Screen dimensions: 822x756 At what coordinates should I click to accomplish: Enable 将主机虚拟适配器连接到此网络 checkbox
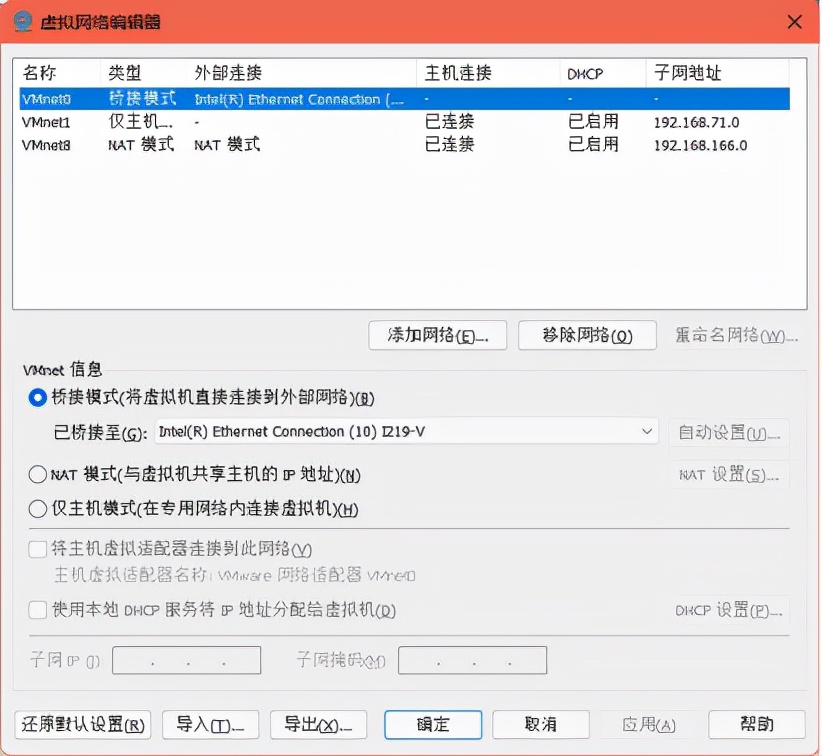[x=35, y=548]
